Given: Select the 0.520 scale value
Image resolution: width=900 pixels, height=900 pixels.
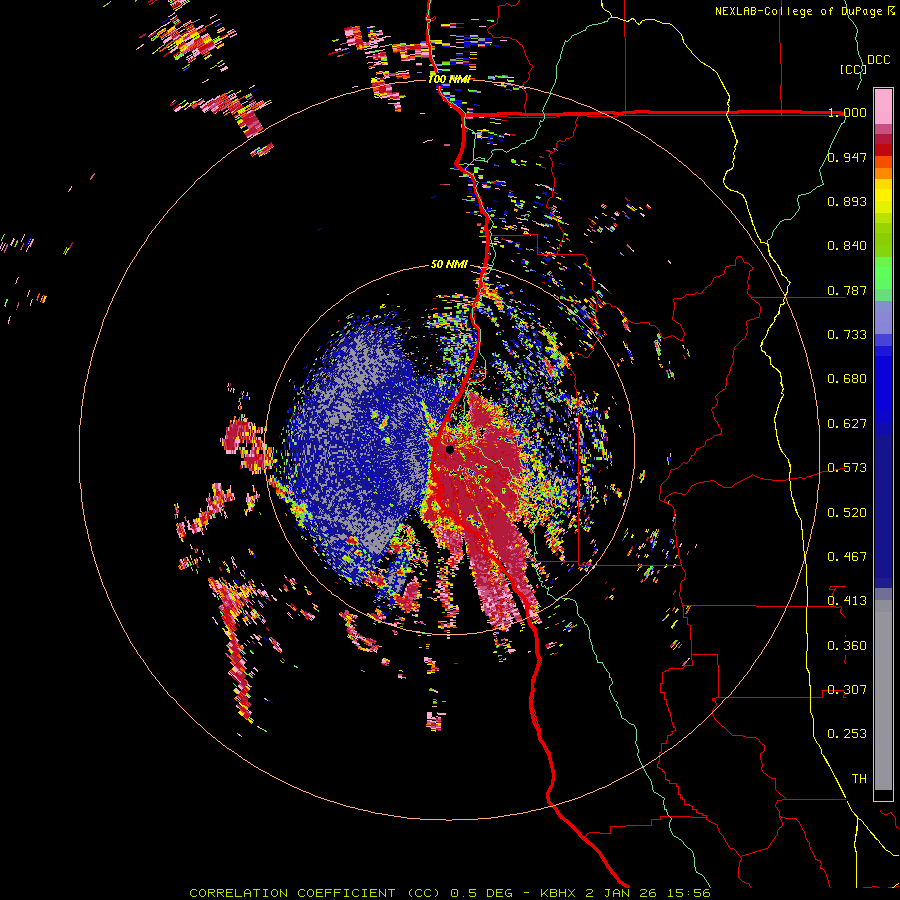Looking at the screenshot, I should click(847, 513).
